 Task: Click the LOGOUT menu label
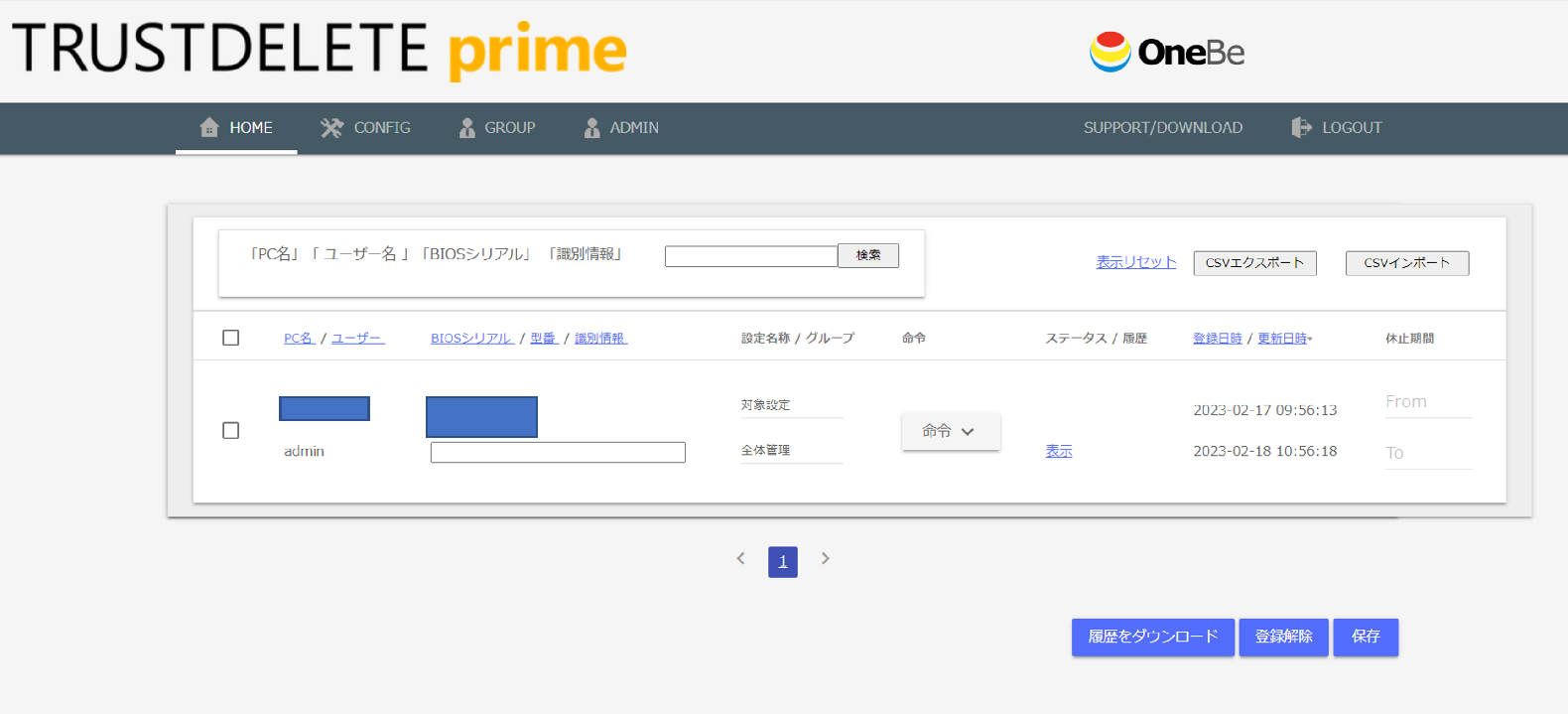click(x=1352, y=127)
